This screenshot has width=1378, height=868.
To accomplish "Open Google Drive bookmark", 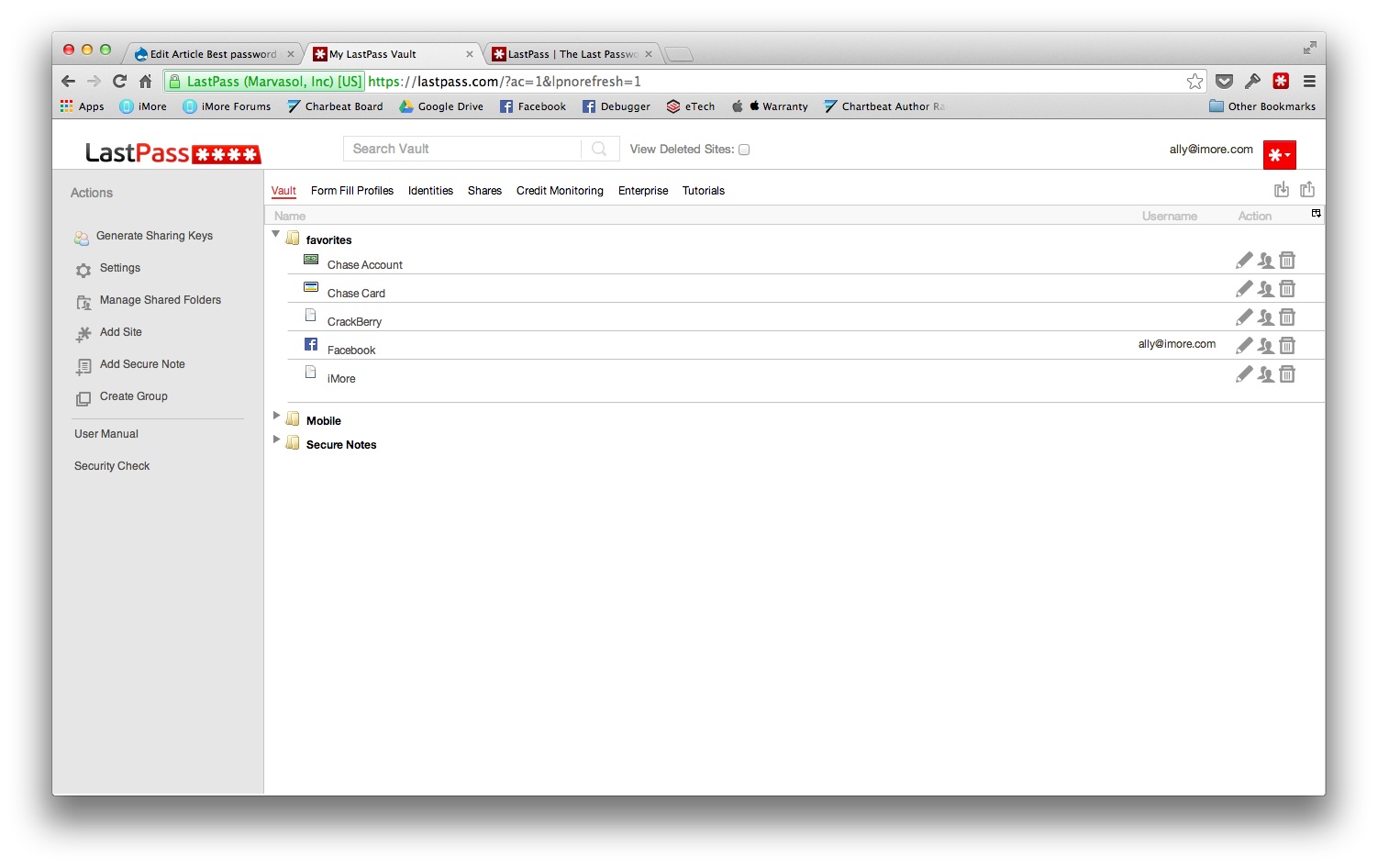I will coord(441,106).
